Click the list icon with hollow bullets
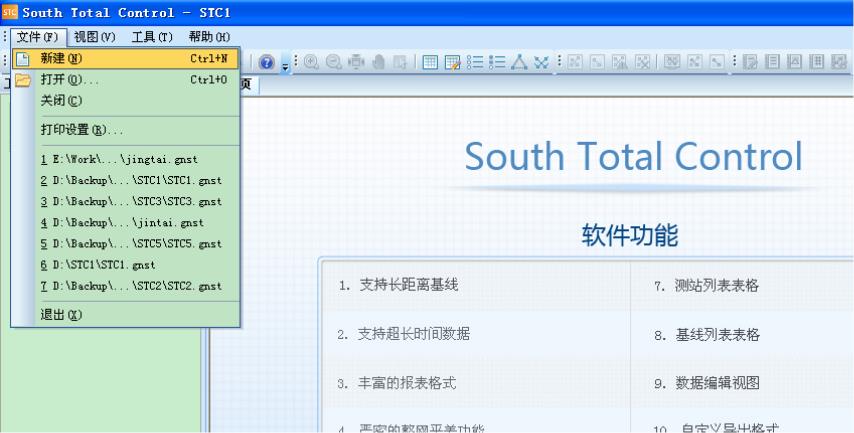Viewport: 854px width, 433px height. click(x=475, y=62)
